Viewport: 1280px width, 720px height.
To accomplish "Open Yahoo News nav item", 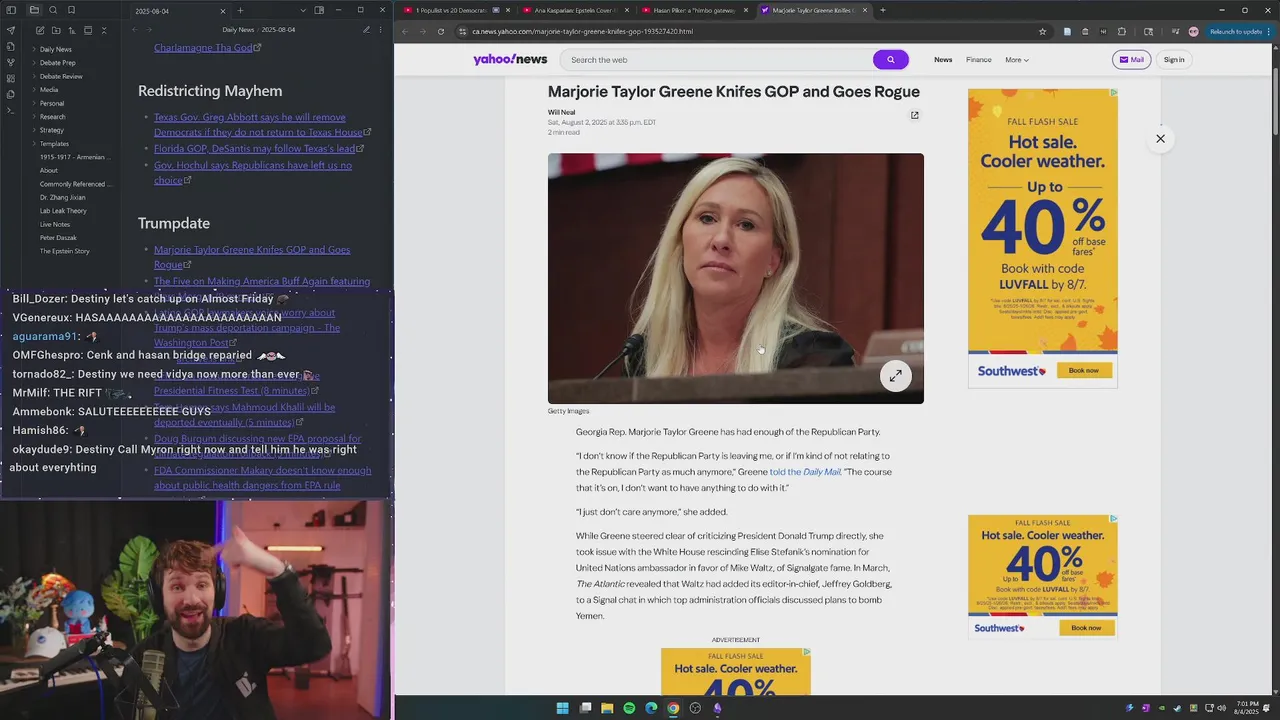I will 943,60.
